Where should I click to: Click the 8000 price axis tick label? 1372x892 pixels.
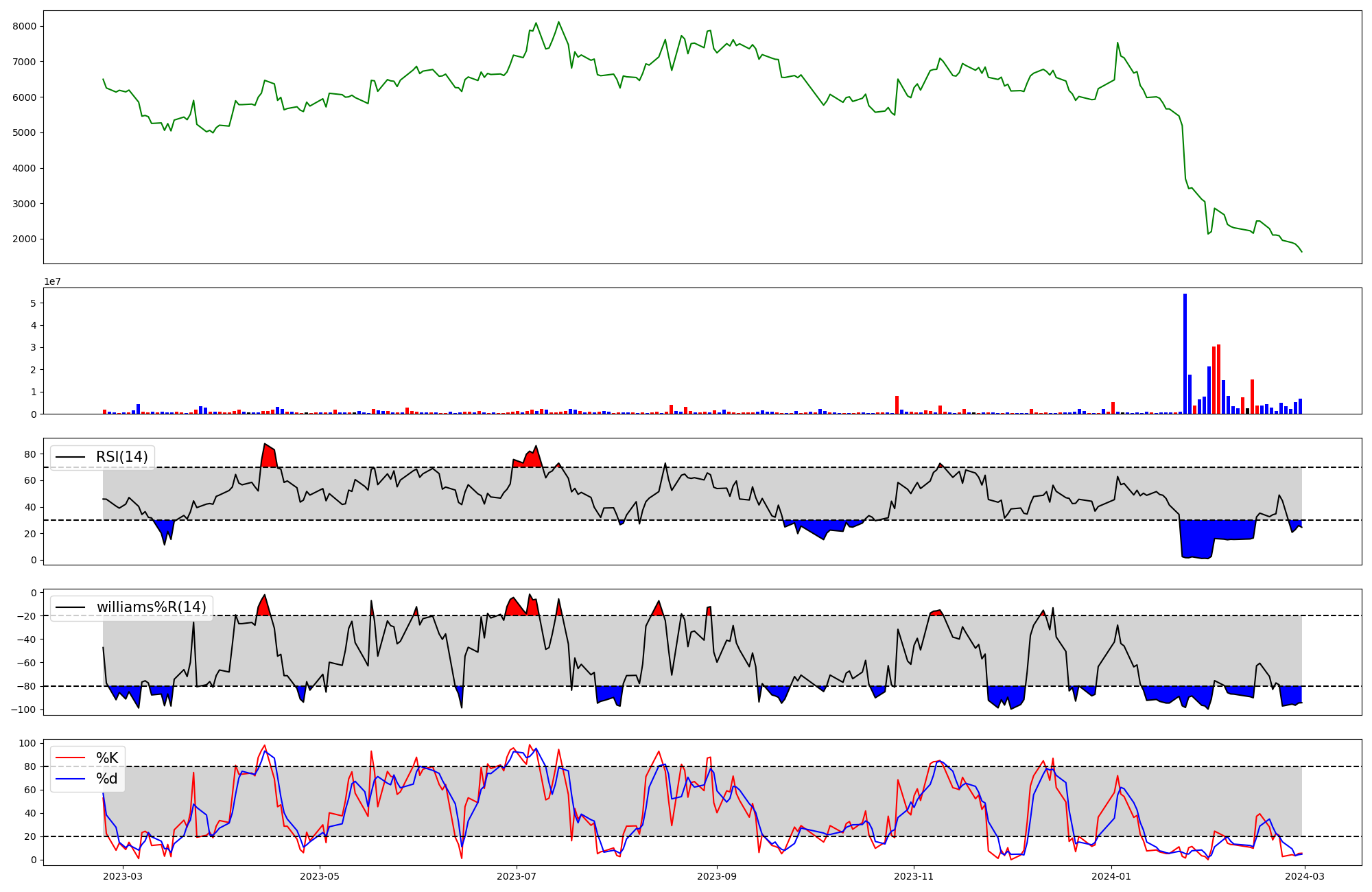click(x=25, y=26)
